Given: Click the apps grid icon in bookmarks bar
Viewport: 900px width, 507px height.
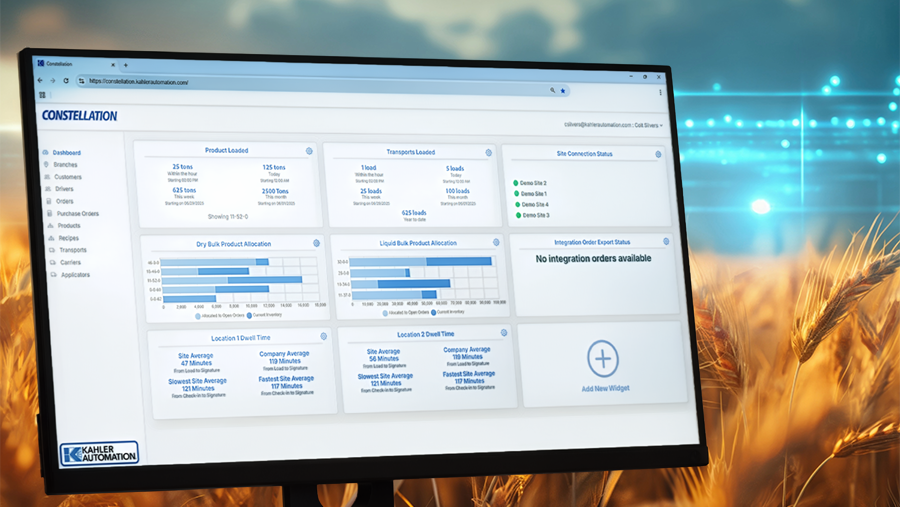Looking at the screenshot, I should tap(42, 95).
